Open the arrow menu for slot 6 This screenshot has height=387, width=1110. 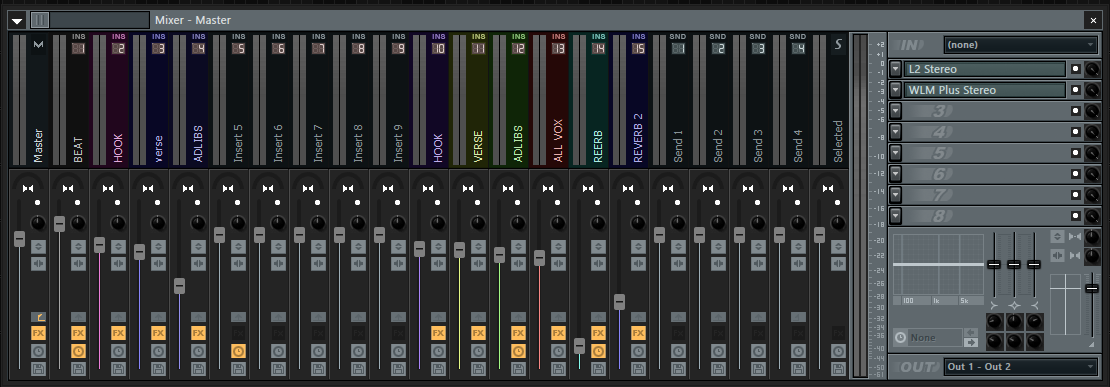(x=896, y=173)
